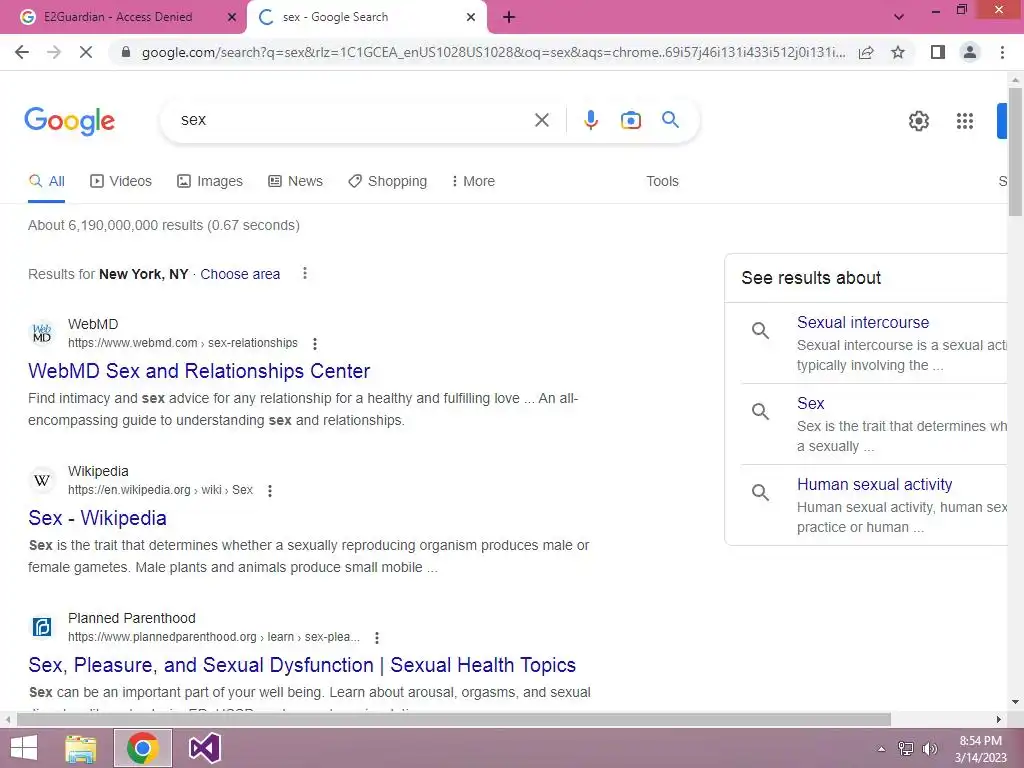This screenshot has height=768, width=1024.
Task: Open clock showing 8:54 PM
Action: click(x=980, y=749)
